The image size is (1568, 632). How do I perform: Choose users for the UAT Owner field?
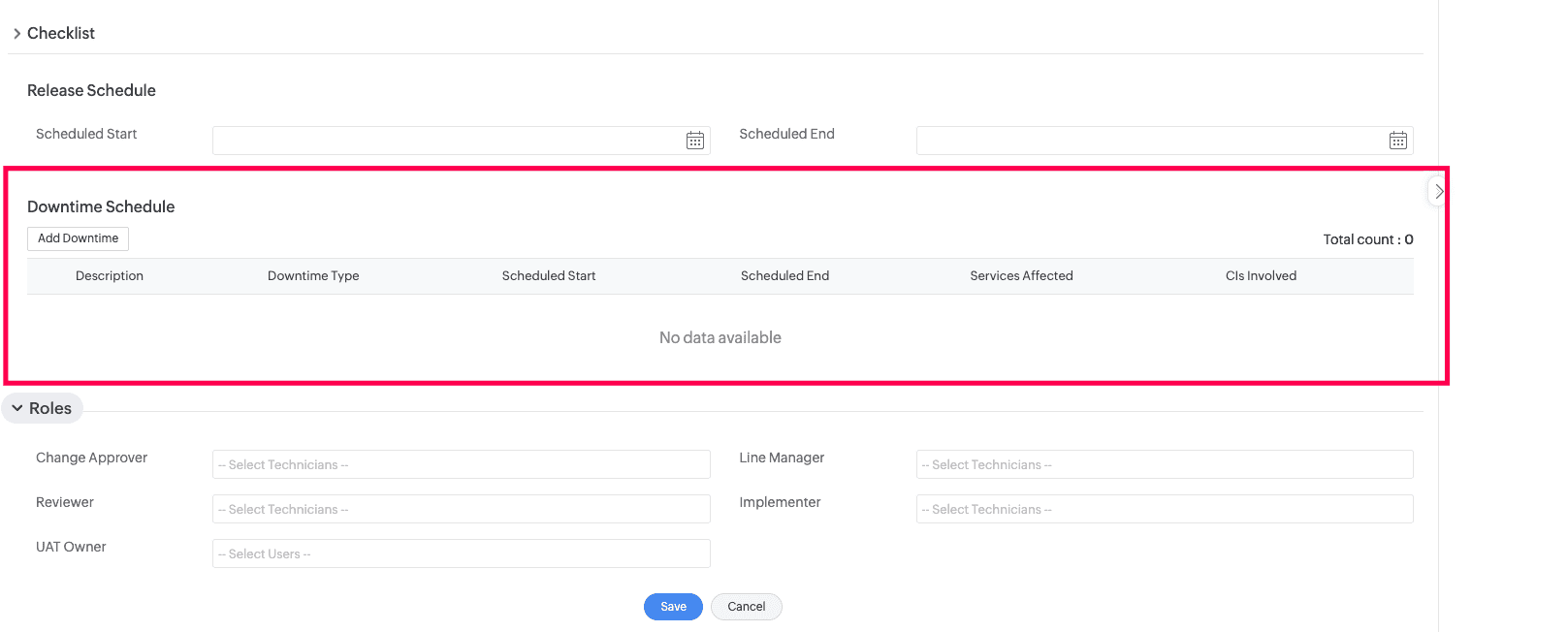(461, 553)
